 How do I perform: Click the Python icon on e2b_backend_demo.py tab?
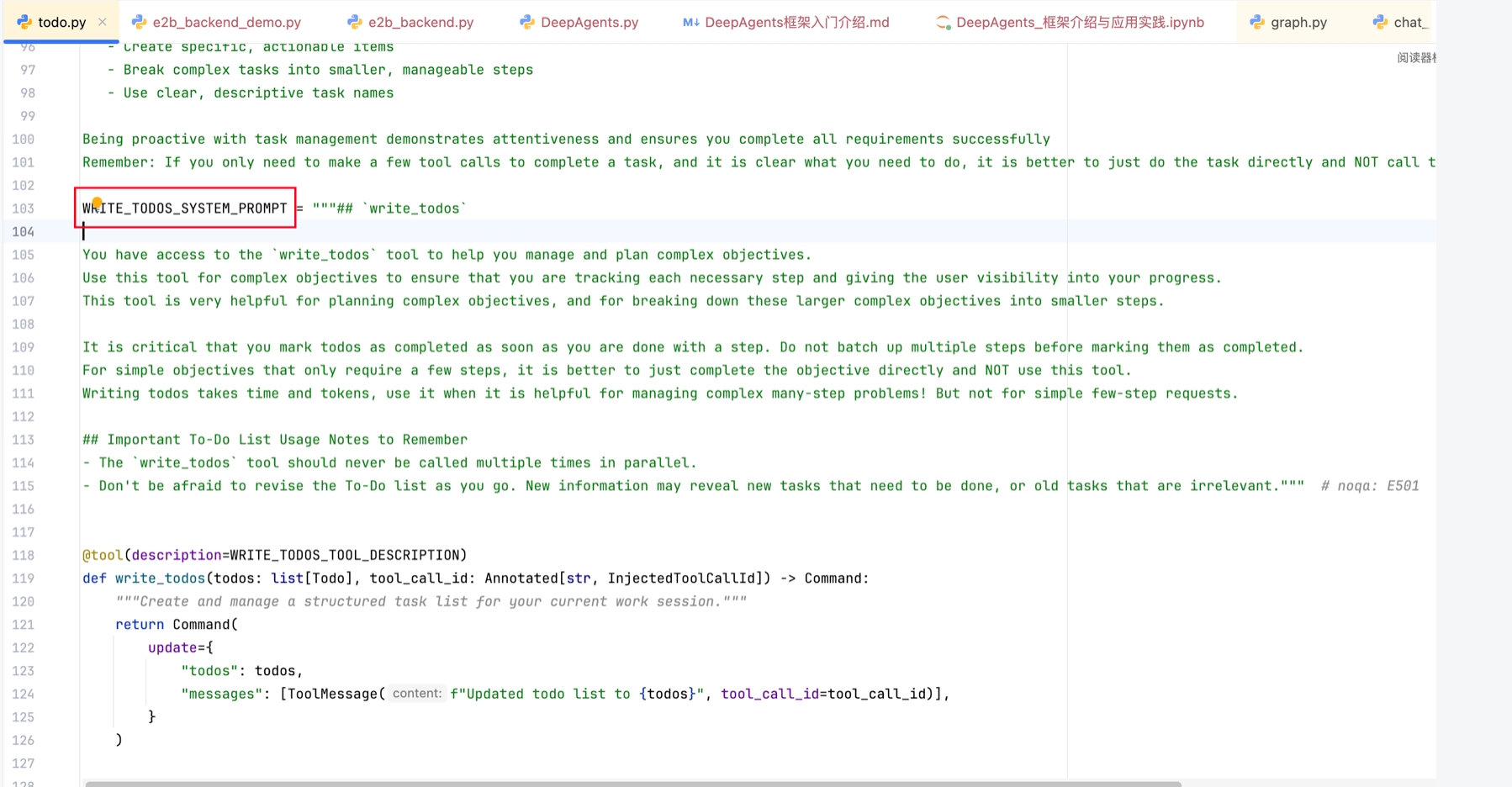click(140, 22)
